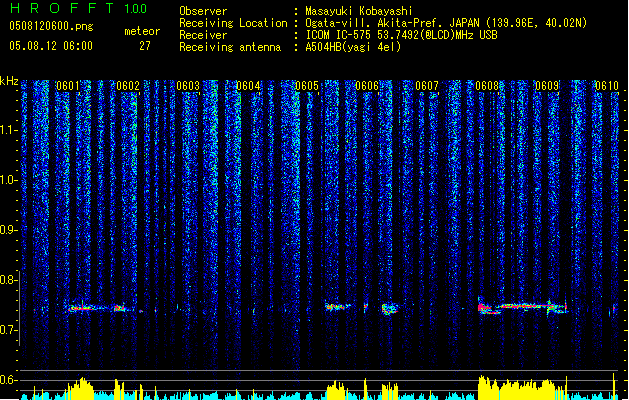Click the meteor echo just after 0605
The width and height of the screenshot is (629, 400).
coord(337,307)
